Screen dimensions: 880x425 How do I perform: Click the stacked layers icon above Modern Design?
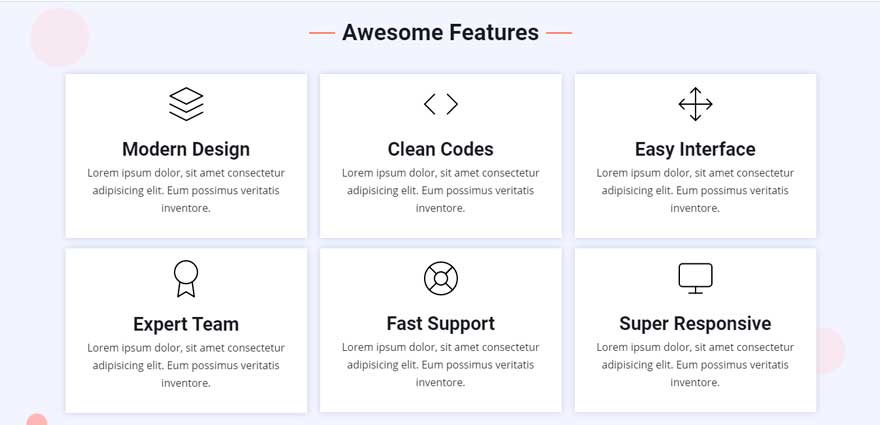click(186, 104)
